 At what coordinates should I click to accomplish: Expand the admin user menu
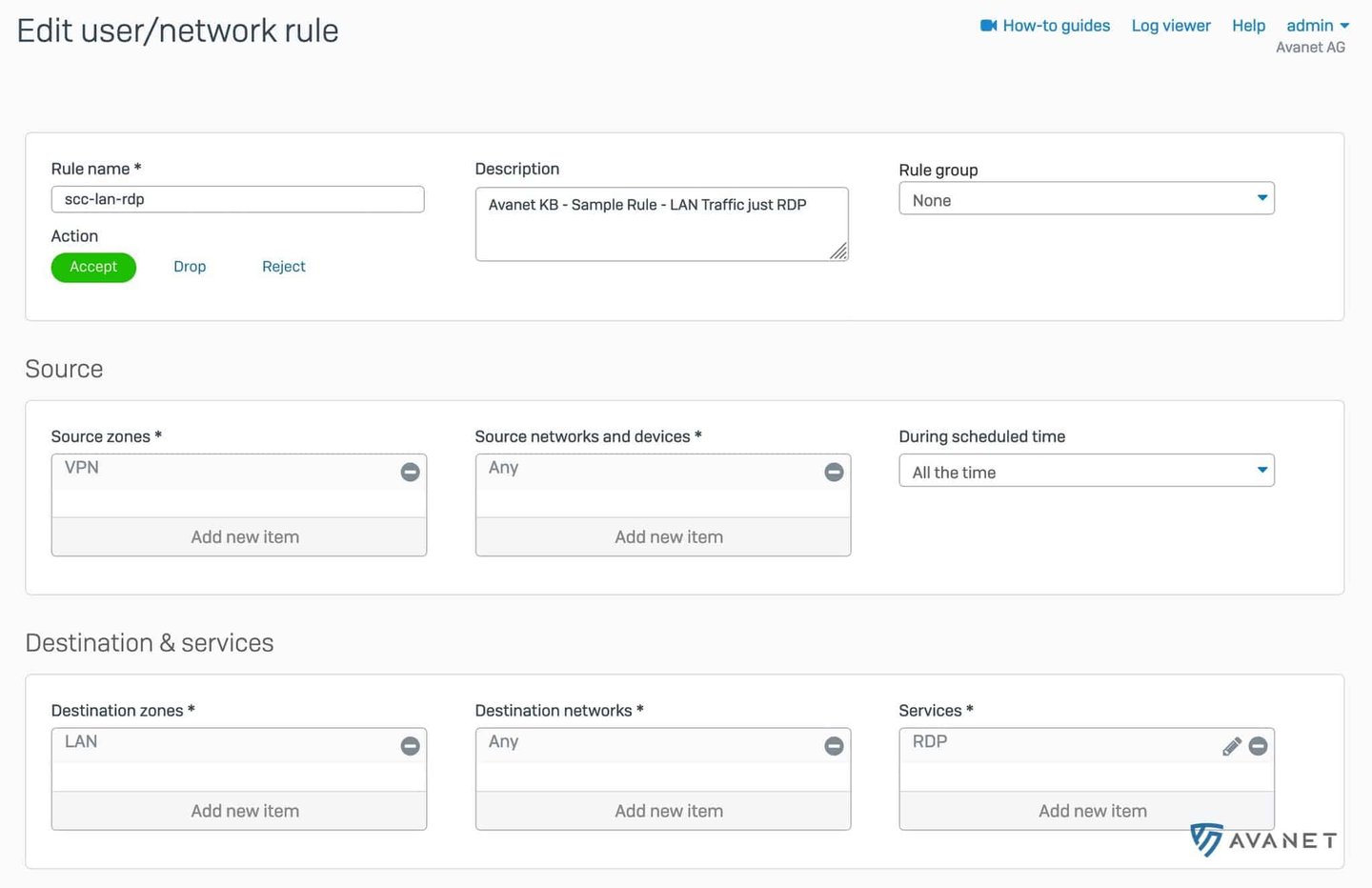[x=1318, y=26]
